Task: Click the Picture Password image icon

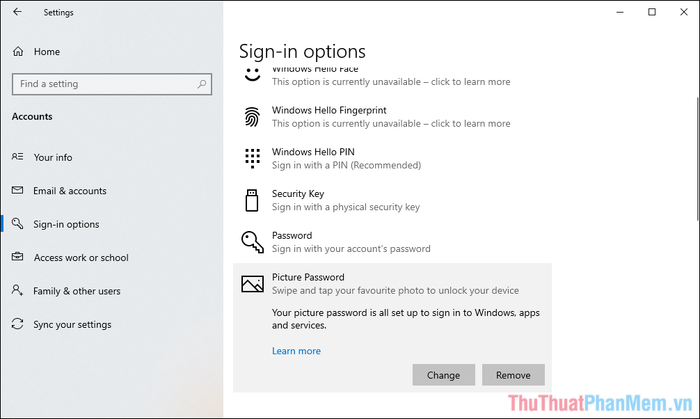Action: click(x=252, y=284)
